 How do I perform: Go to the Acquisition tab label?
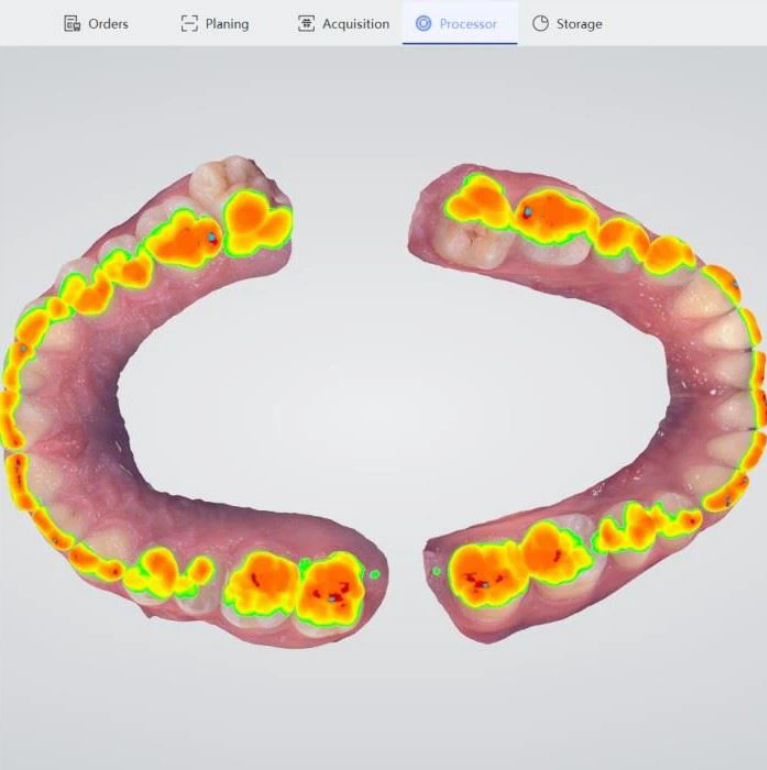[x=356, y=24]
